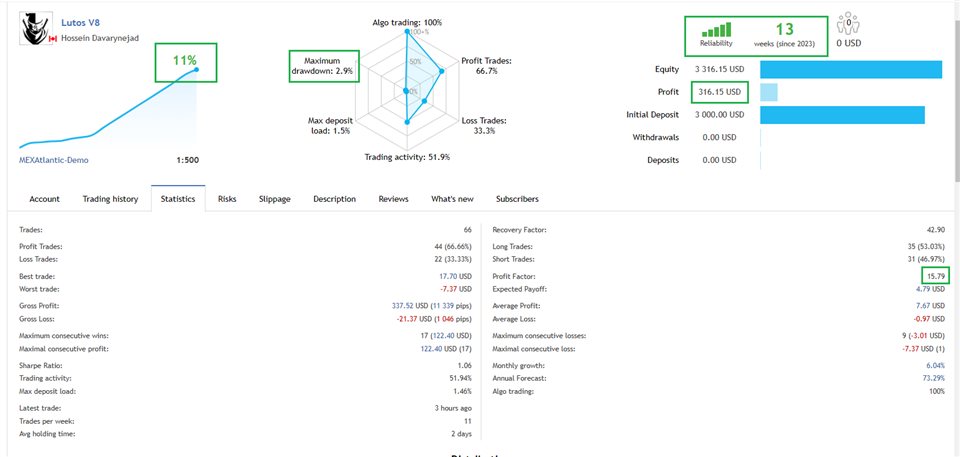Select the Subscribers tab

click(x=517, y=199)
